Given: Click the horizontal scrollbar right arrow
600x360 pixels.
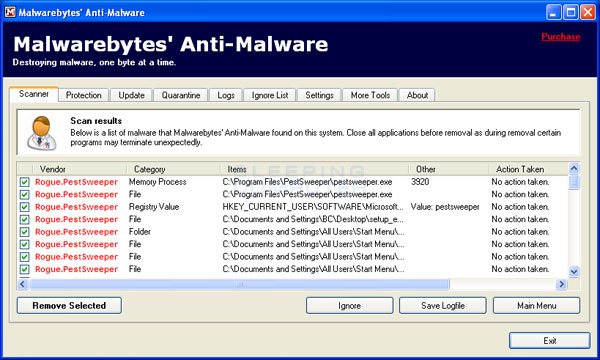Looking at the screenshot, I should (x=561, y=284).
